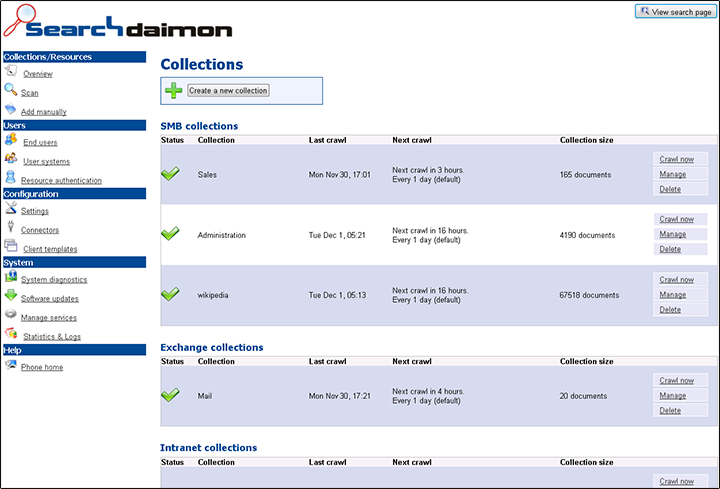Click the green plus icon for a new collection
The width and height of the screenshot is (720, 489).
click(174, 90)
